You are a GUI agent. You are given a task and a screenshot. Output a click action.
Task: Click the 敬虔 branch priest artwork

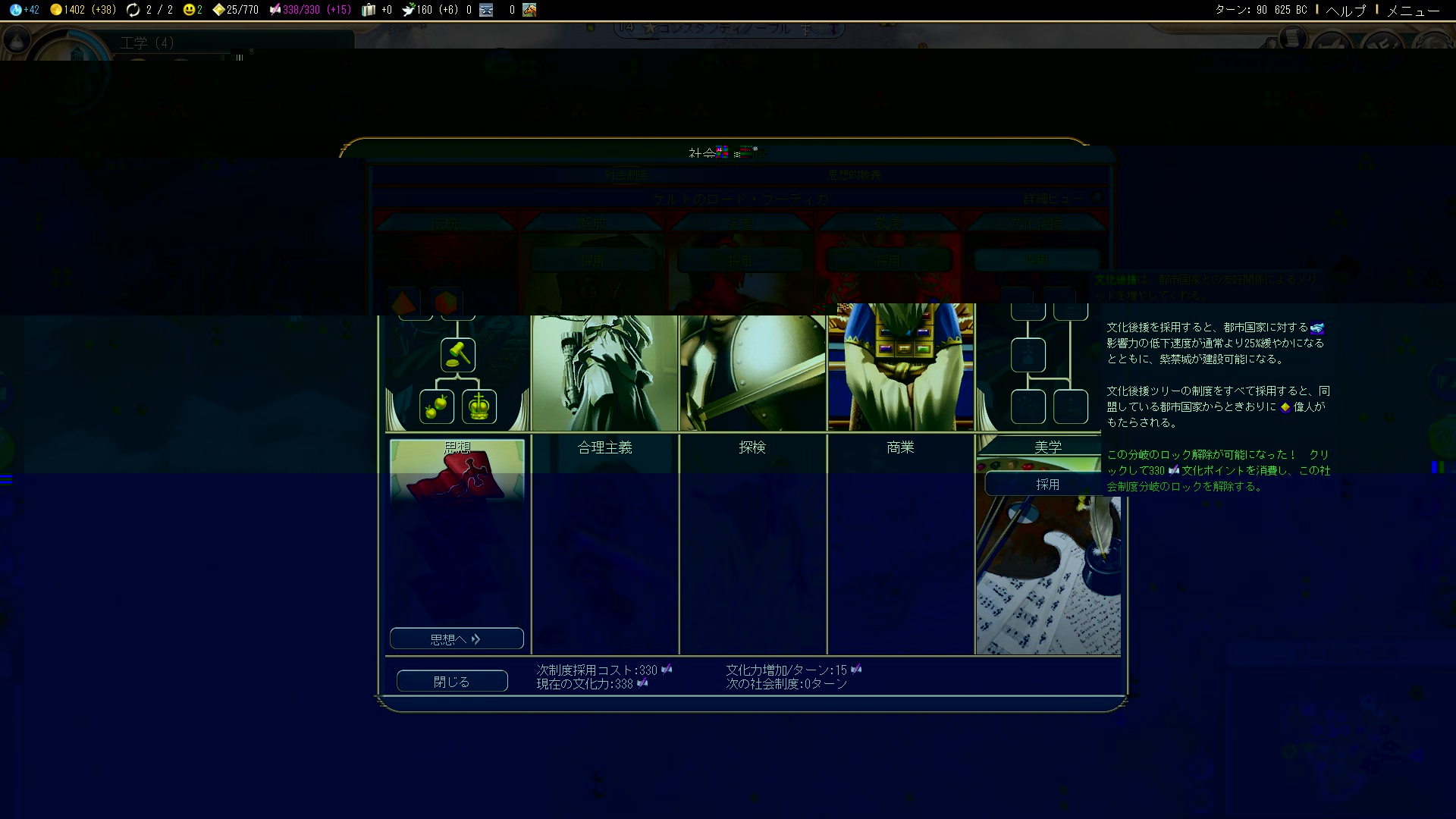coord(901,368)
